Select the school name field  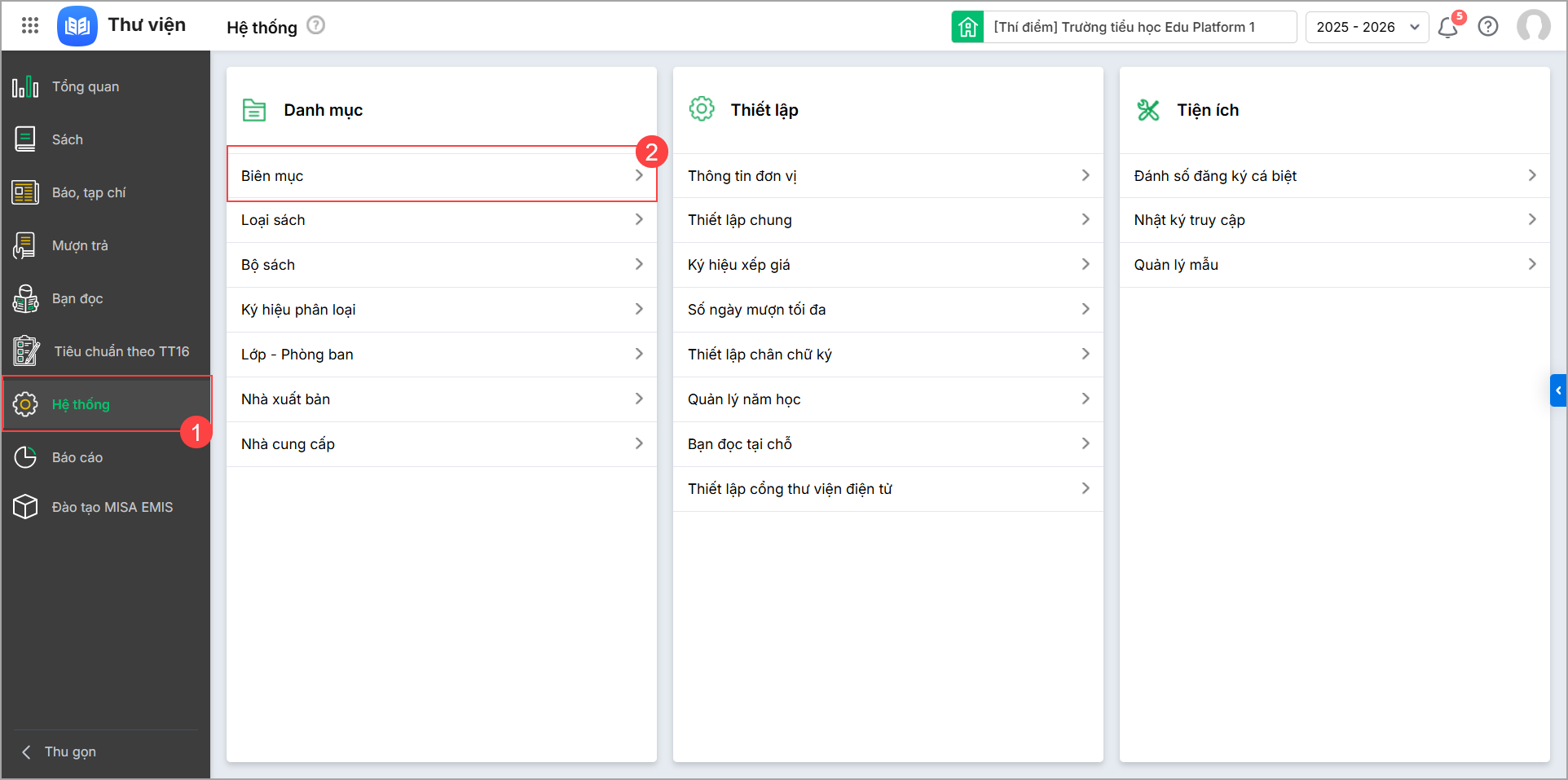[x=1139, y=27]
